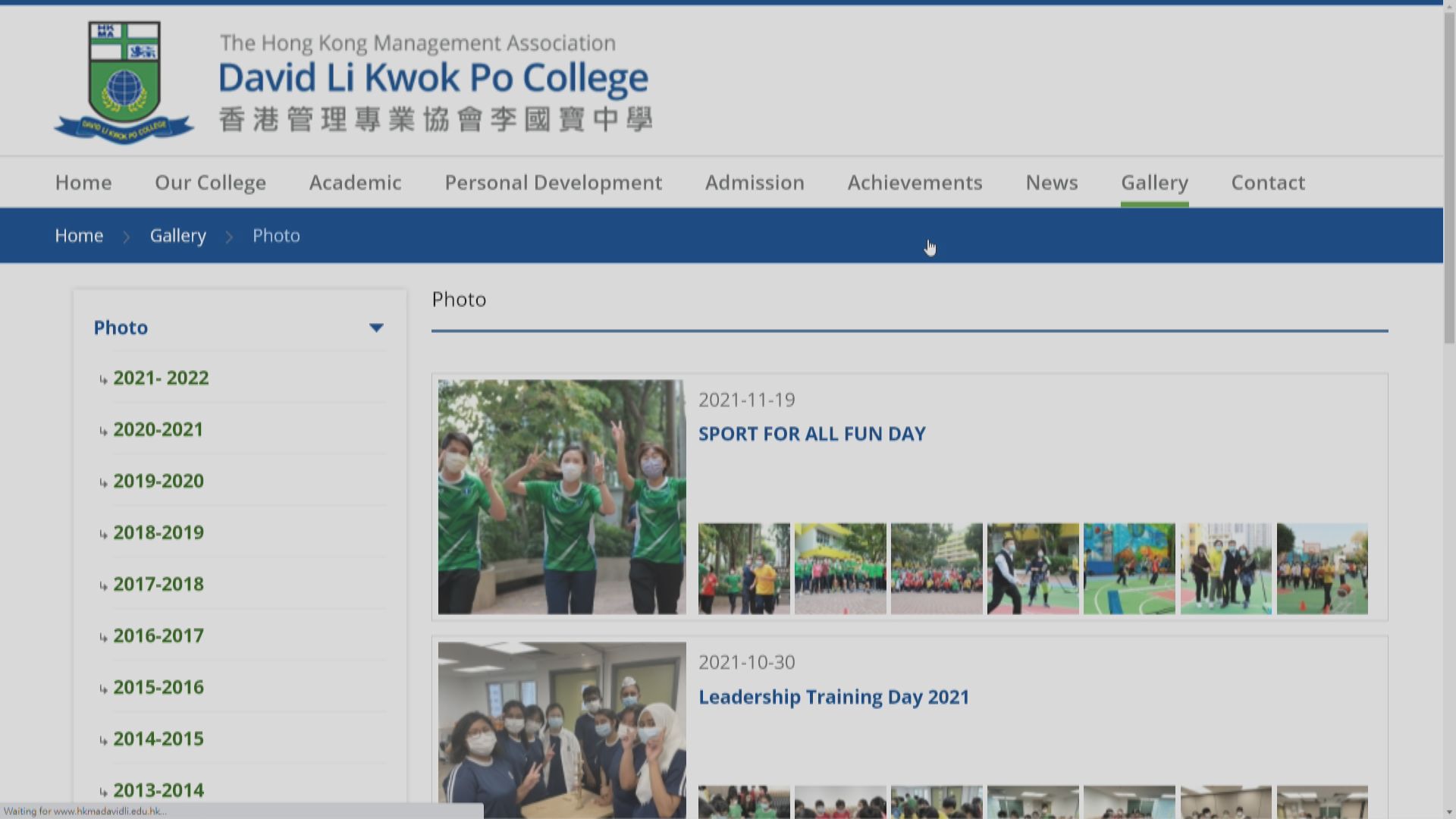Click the page scroll down arrow
Image resolution: width=1456 pixels, height=819 pixels.
coord(1448,812)
